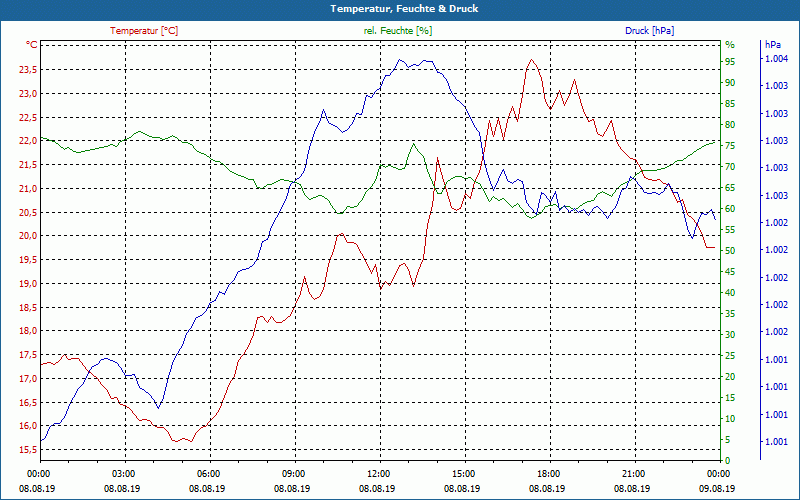
Task: Click the green "80" humidity axis tick
Action: click(x=730, y=125)
